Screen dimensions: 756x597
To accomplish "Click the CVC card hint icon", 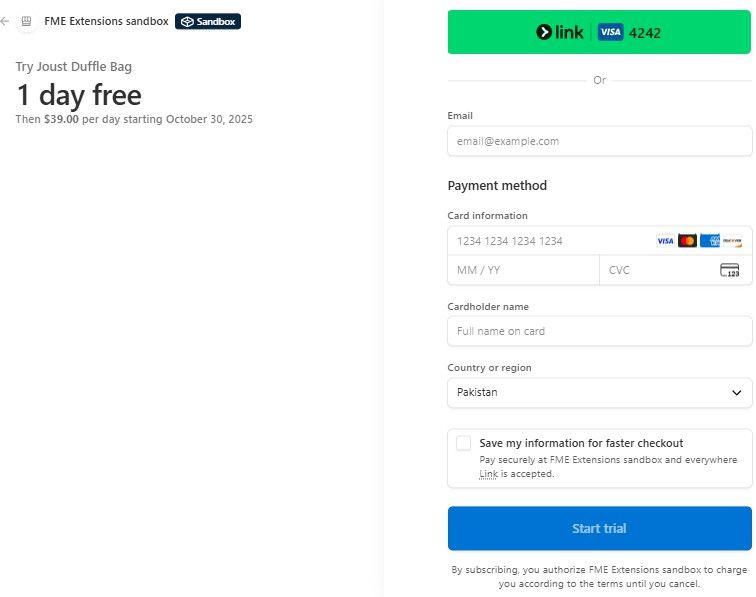I will click(729, 270).
